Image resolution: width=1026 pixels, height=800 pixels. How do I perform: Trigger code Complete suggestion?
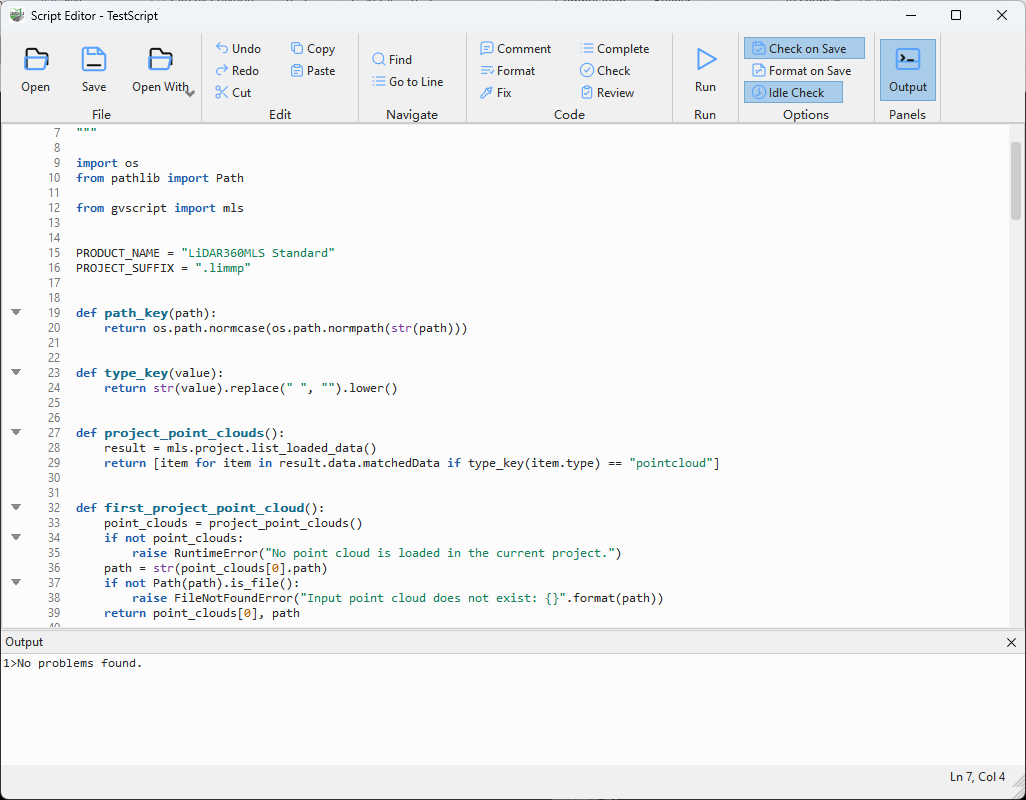tap(614, 48)
